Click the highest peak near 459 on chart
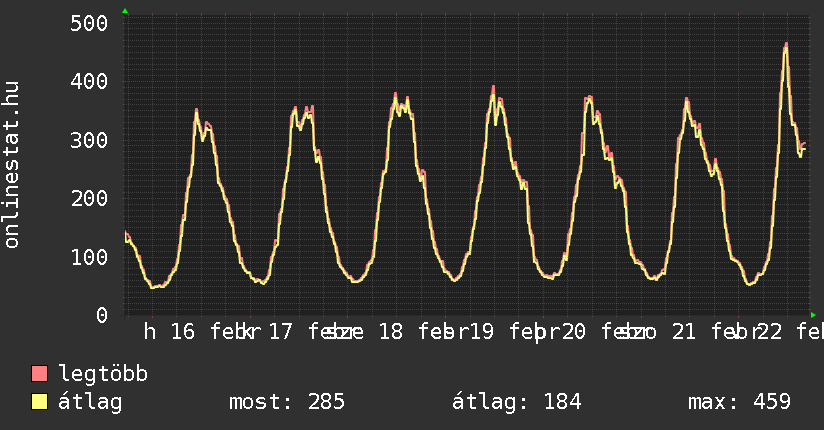 [786, 45]
